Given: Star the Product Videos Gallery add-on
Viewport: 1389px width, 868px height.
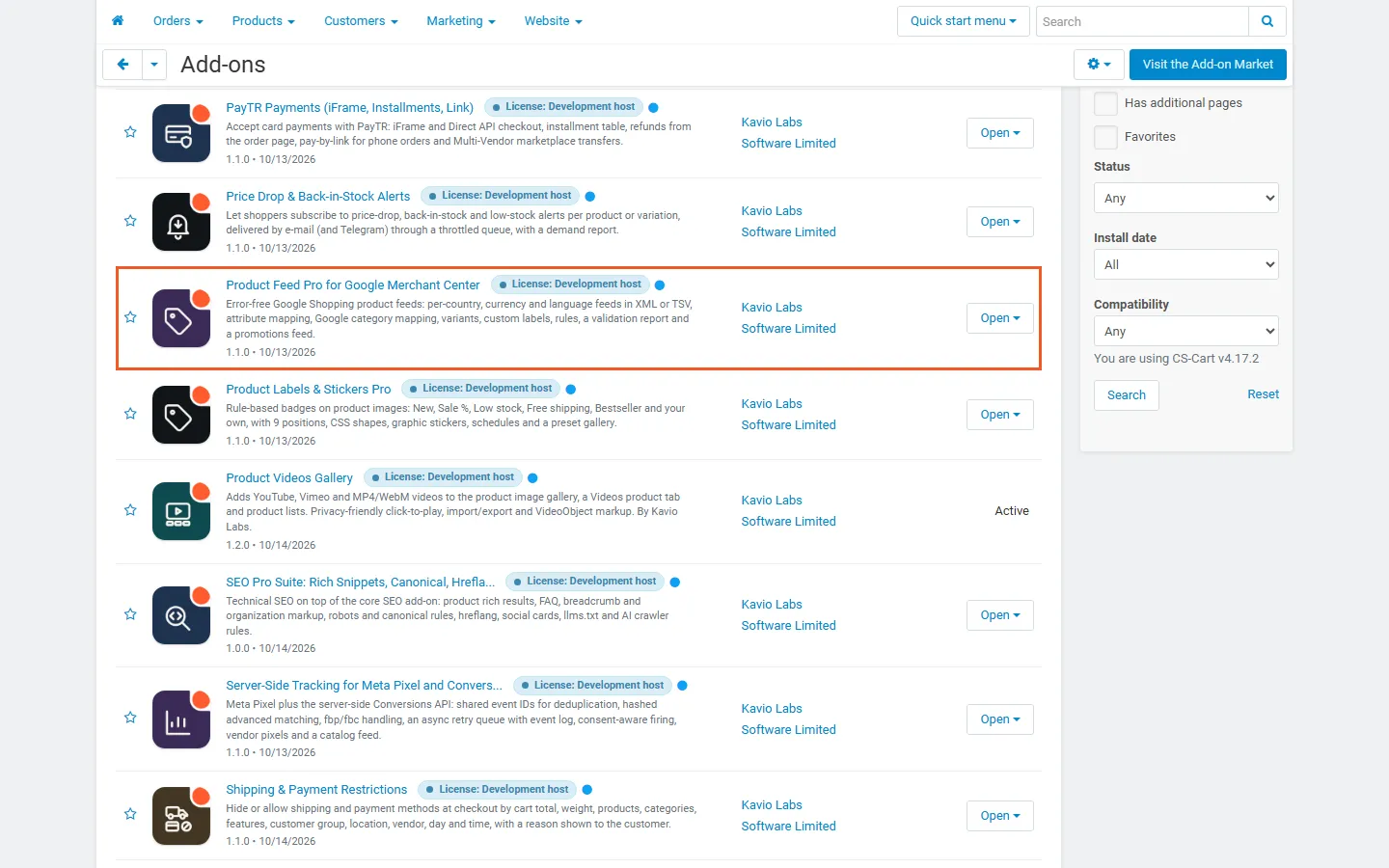Looking at the screenshot, I should pyautogui.click(x=130, y=510).
